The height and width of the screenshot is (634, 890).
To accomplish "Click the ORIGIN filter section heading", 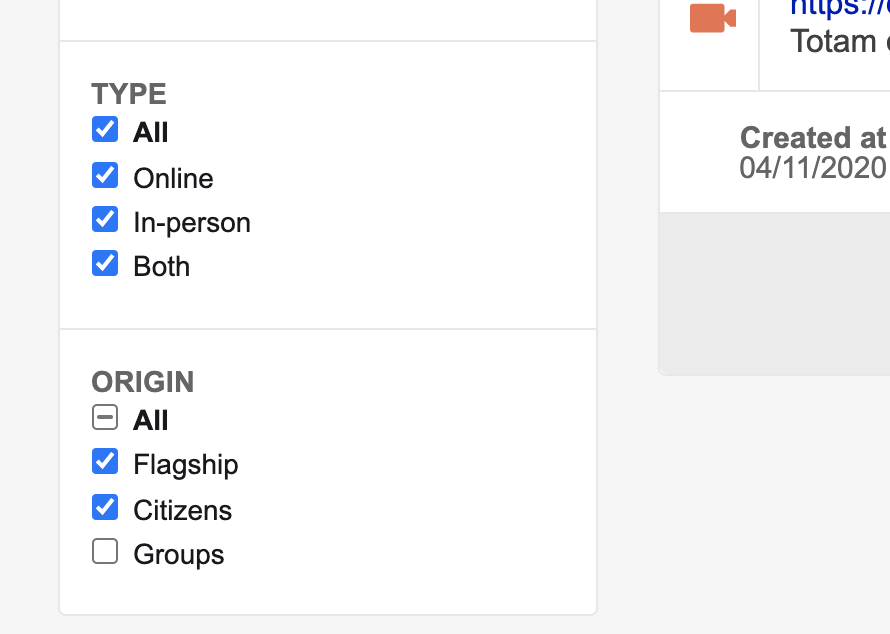I will click(142, 382).
